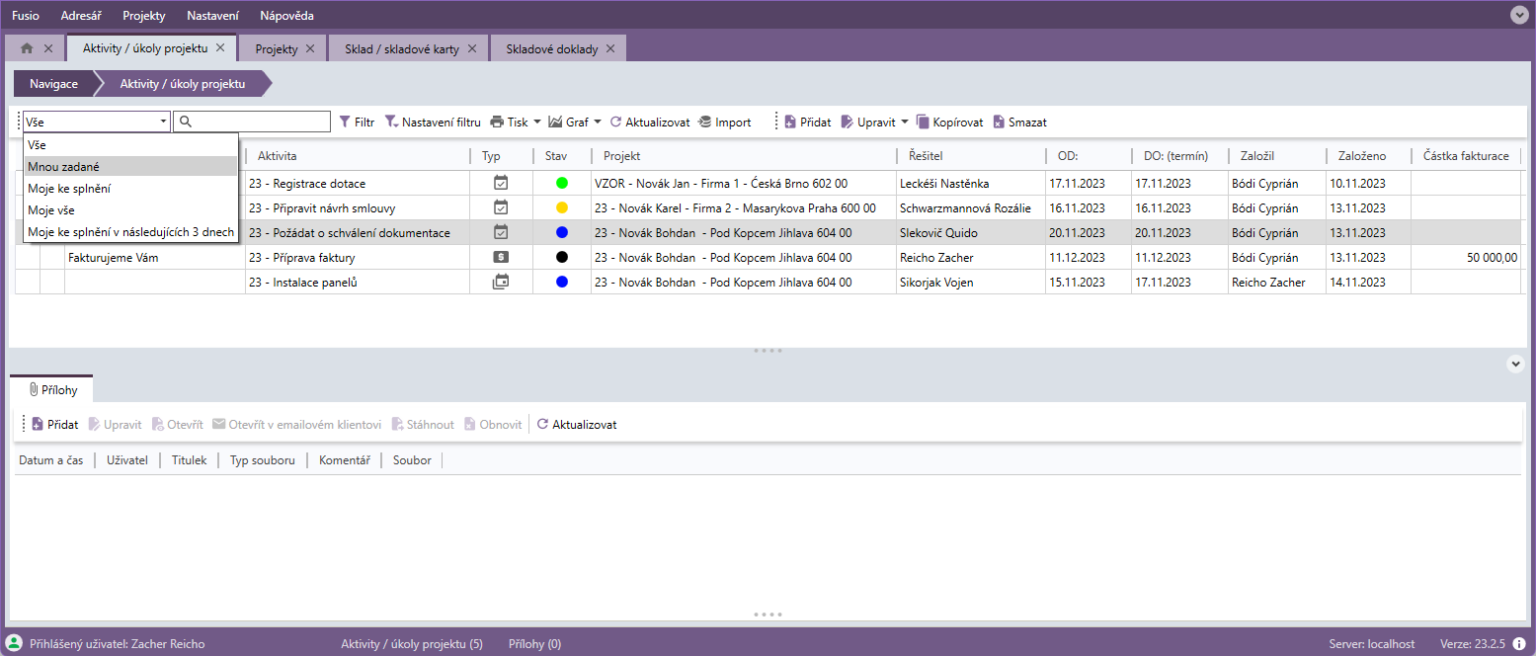
Task: Close the Projekty tab
Action: (309, 48)
